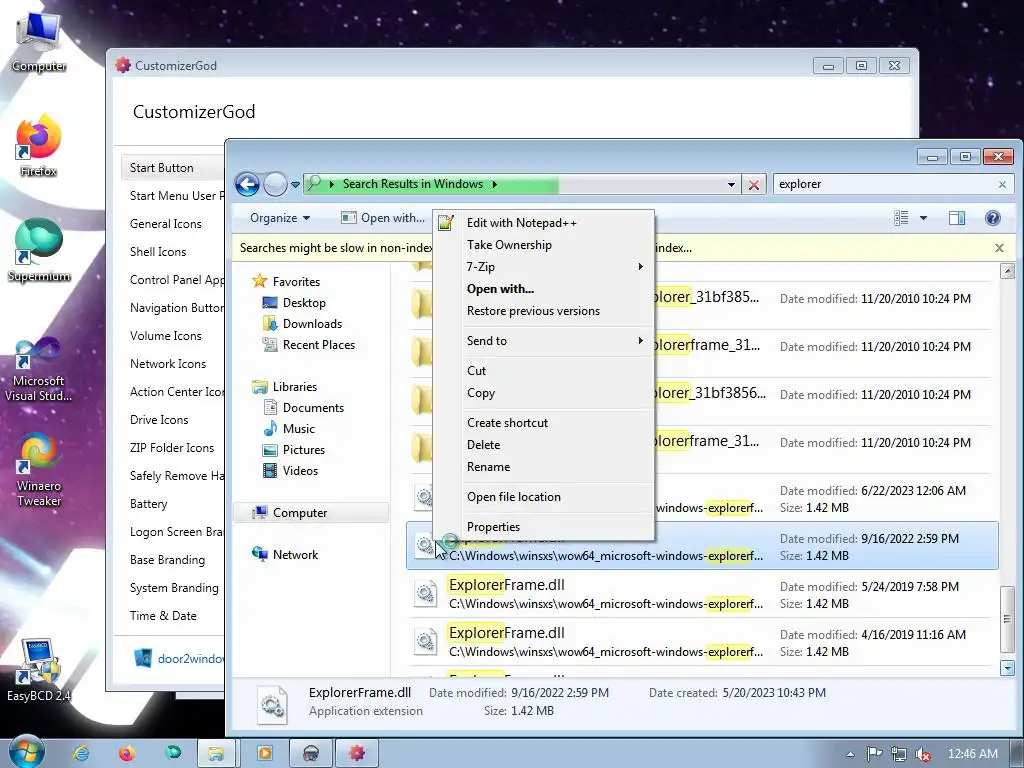Open Internet Explorer from taskbar
The height and width of the screenshot is (768, 1024).
coord(81,753)
